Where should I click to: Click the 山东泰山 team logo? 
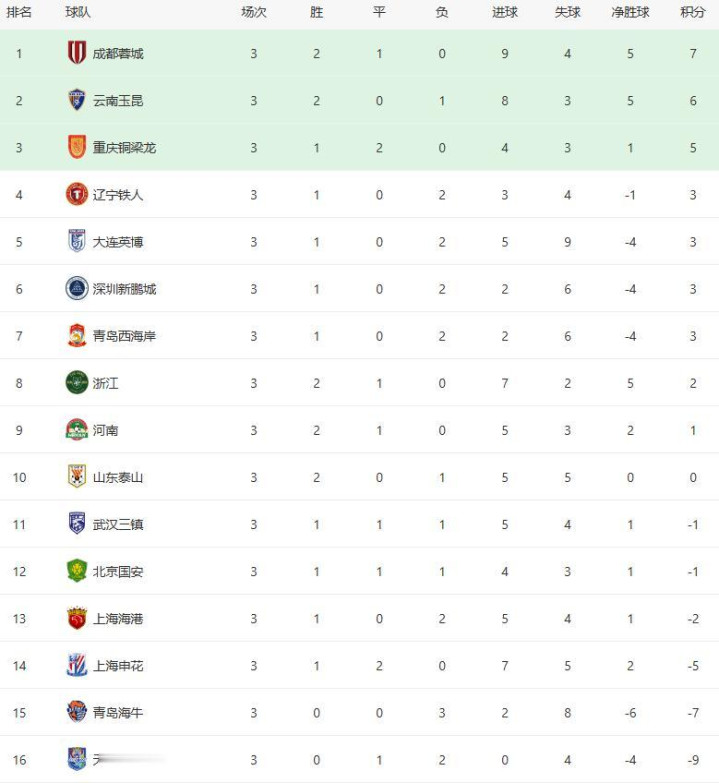77,477
